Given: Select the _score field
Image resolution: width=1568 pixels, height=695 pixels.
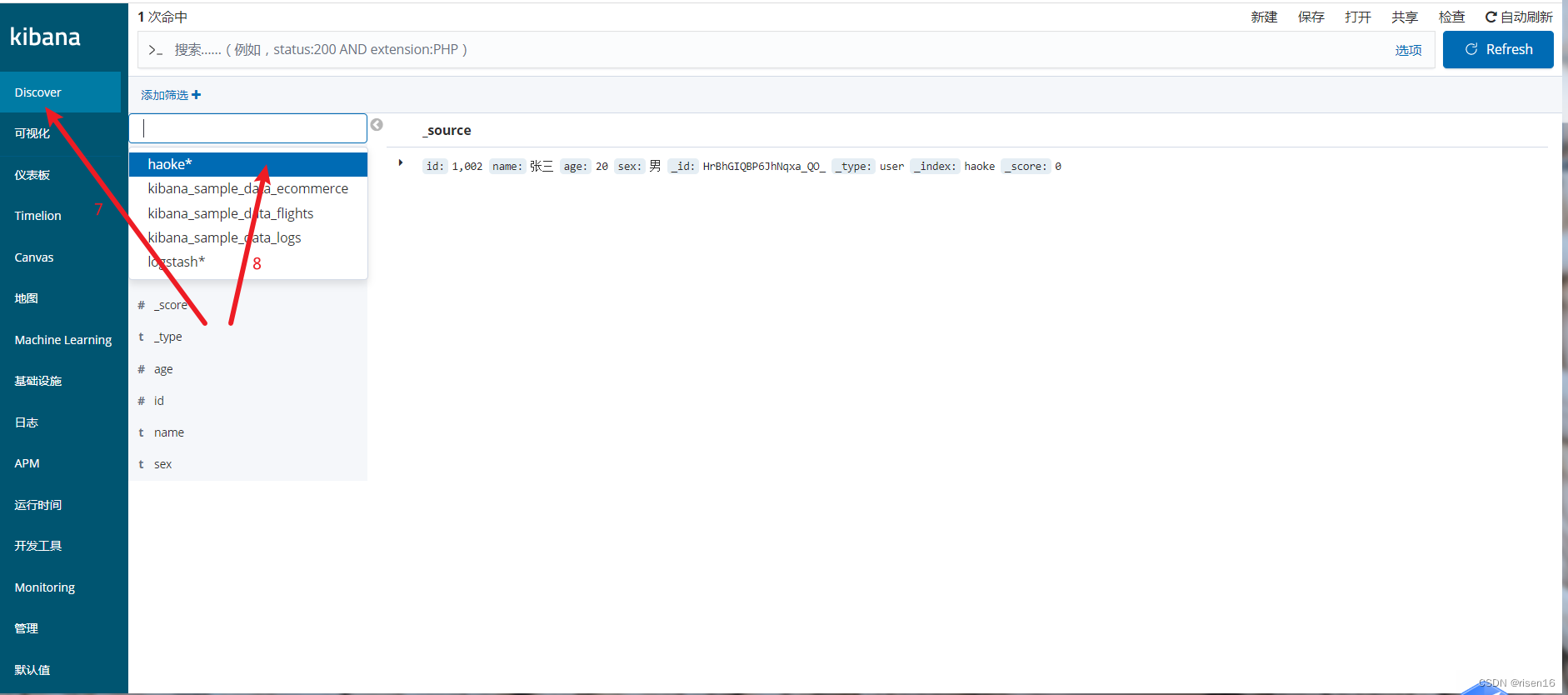Looking at the screenshot, I should click(x=170, y=305).
